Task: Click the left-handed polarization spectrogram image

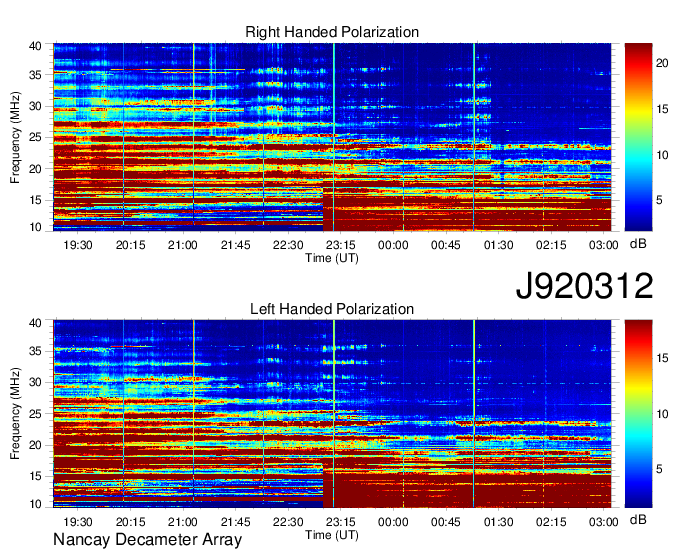Action: pyautogui.click(x=332, y=414)
